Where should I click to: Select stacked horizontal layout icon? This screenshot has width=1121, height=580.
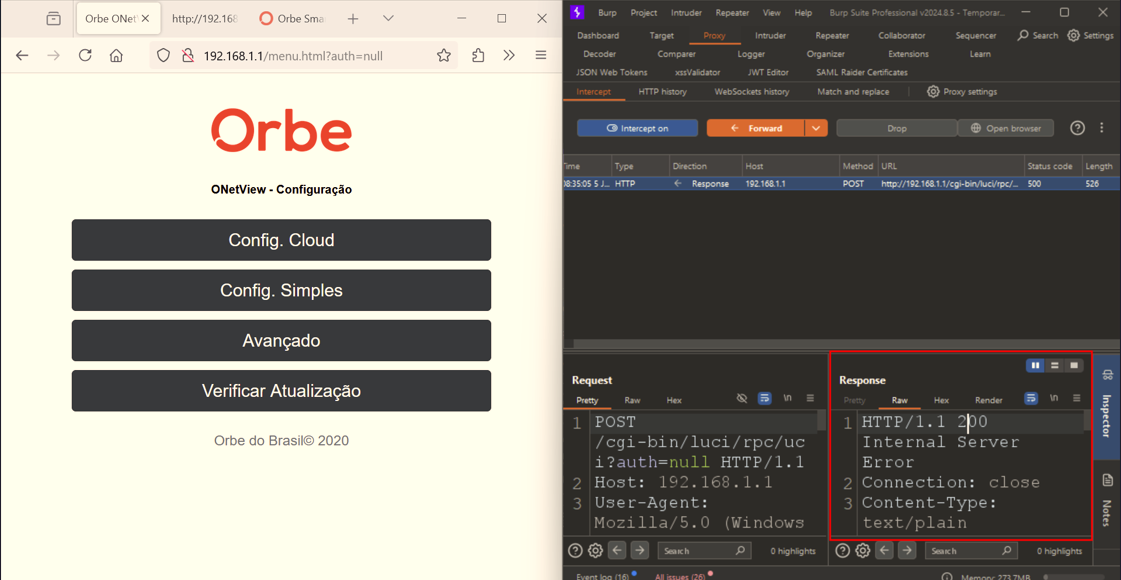tap(1055, 365)
